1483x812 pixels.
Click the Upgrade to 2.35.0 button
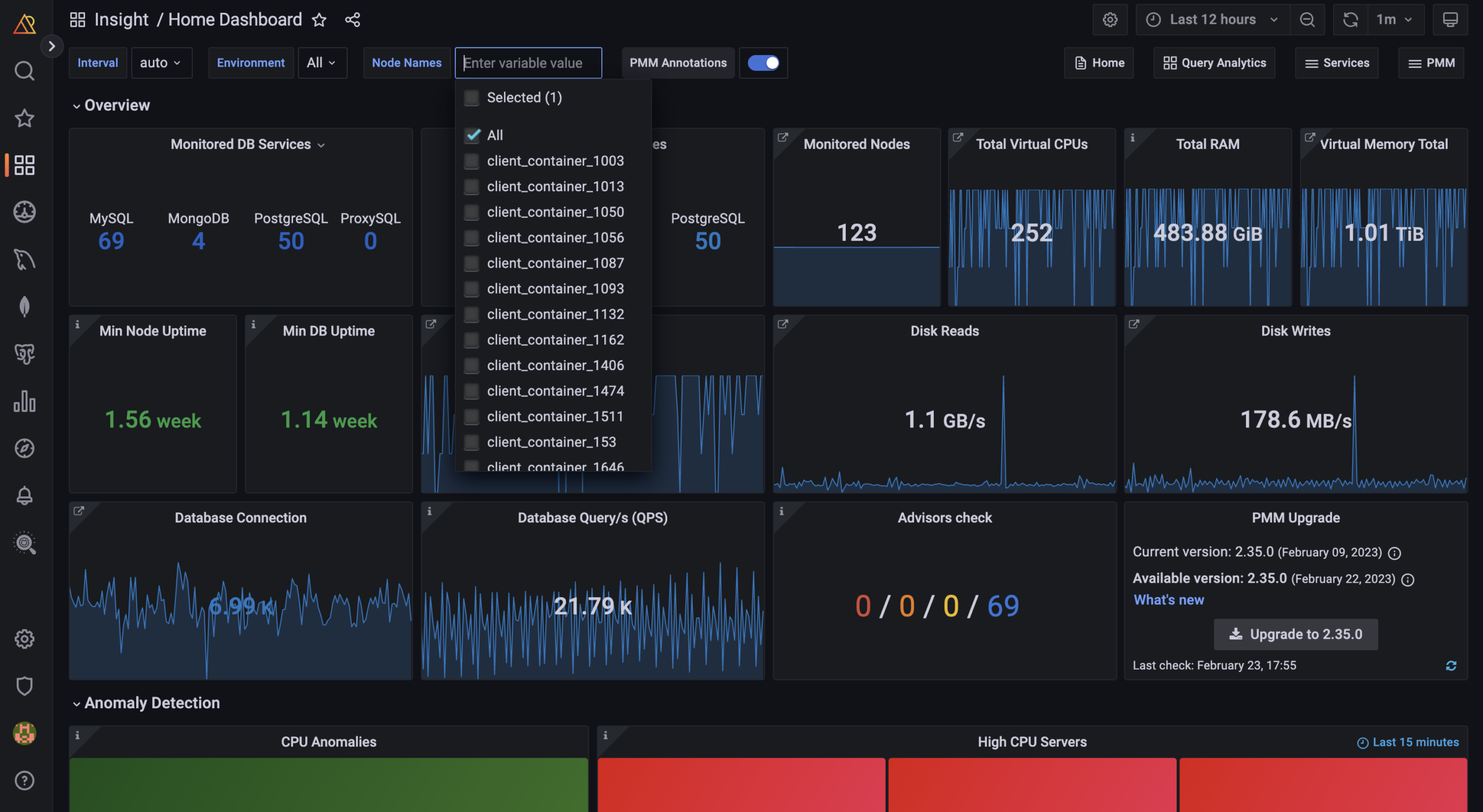pos(1295,634)
